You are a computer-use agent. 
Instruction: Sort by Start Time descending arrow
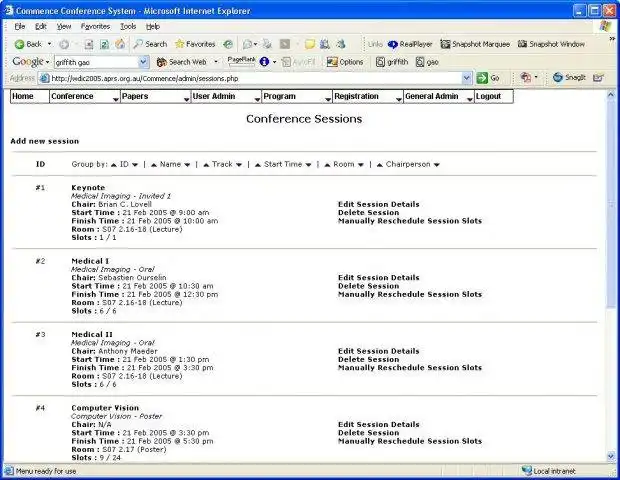pyautogui.click(x=308, y=165)
